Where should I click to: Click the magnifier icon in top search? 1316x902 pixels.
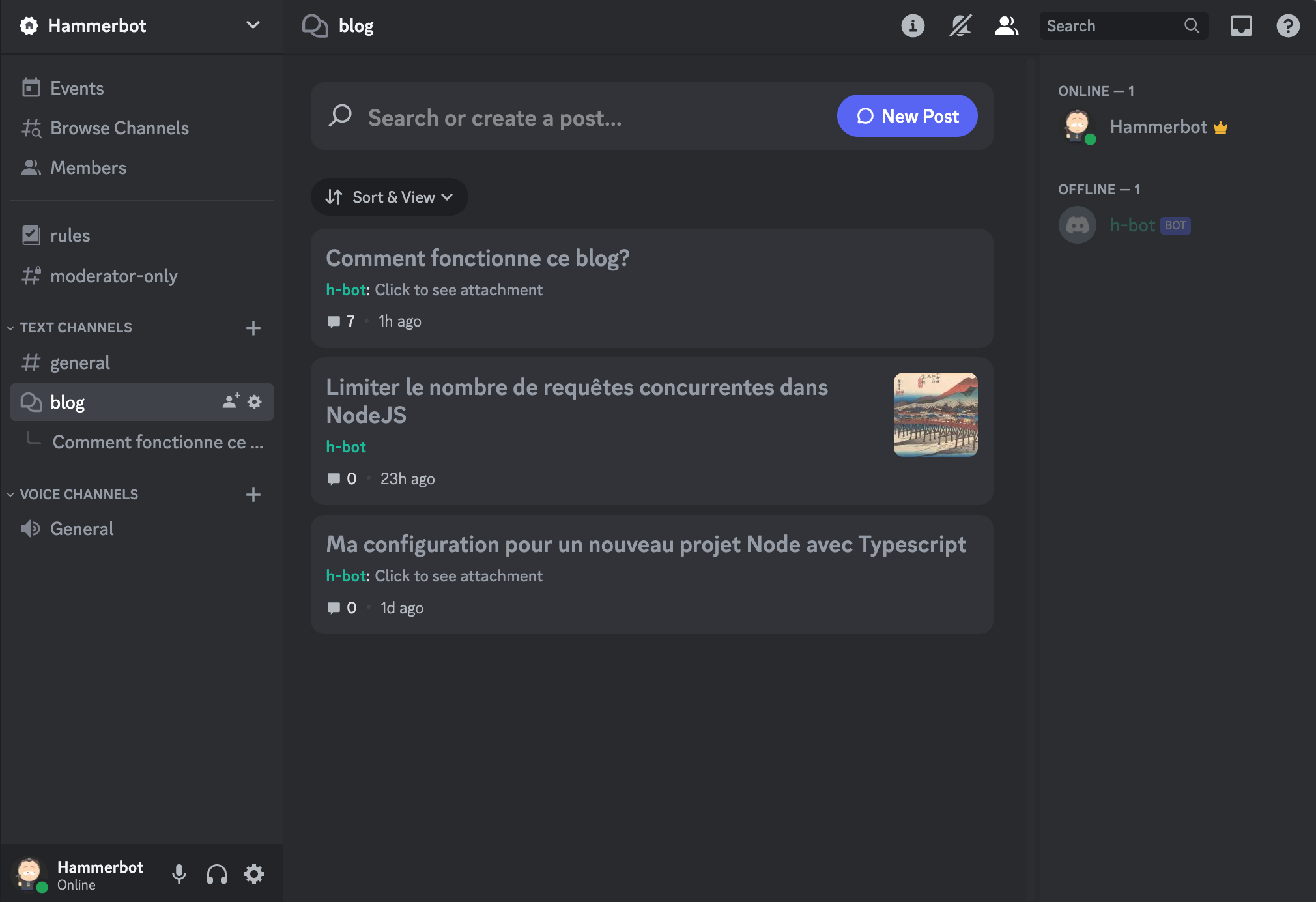coord(1192,26)
